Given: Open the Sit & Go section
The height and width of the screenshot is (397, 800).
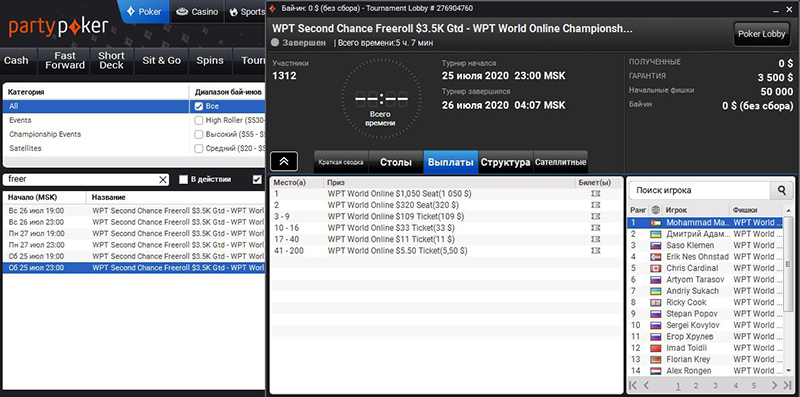Looking at the screenshot, I should pos(161,61).
